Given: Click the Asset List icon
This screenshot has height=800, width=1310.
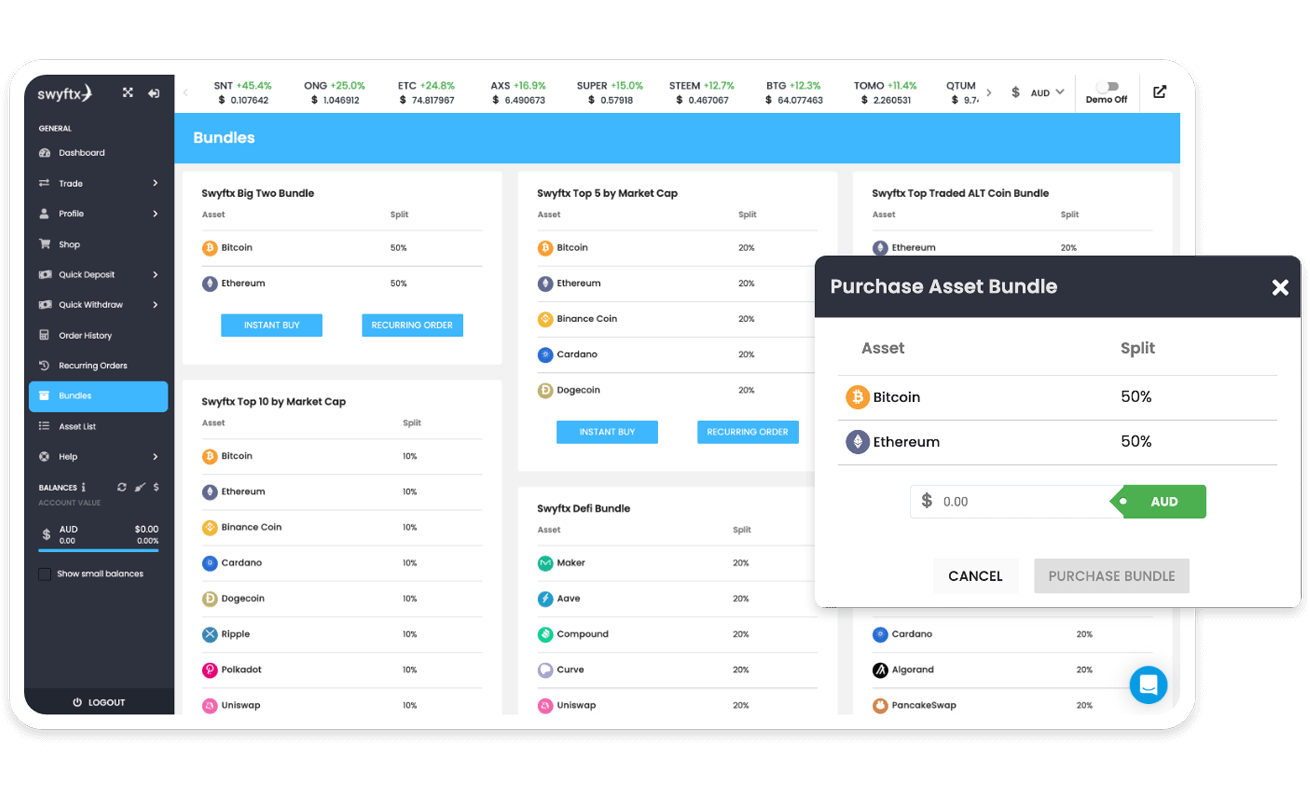Looking at the screenshot, I should pos(44,426).
